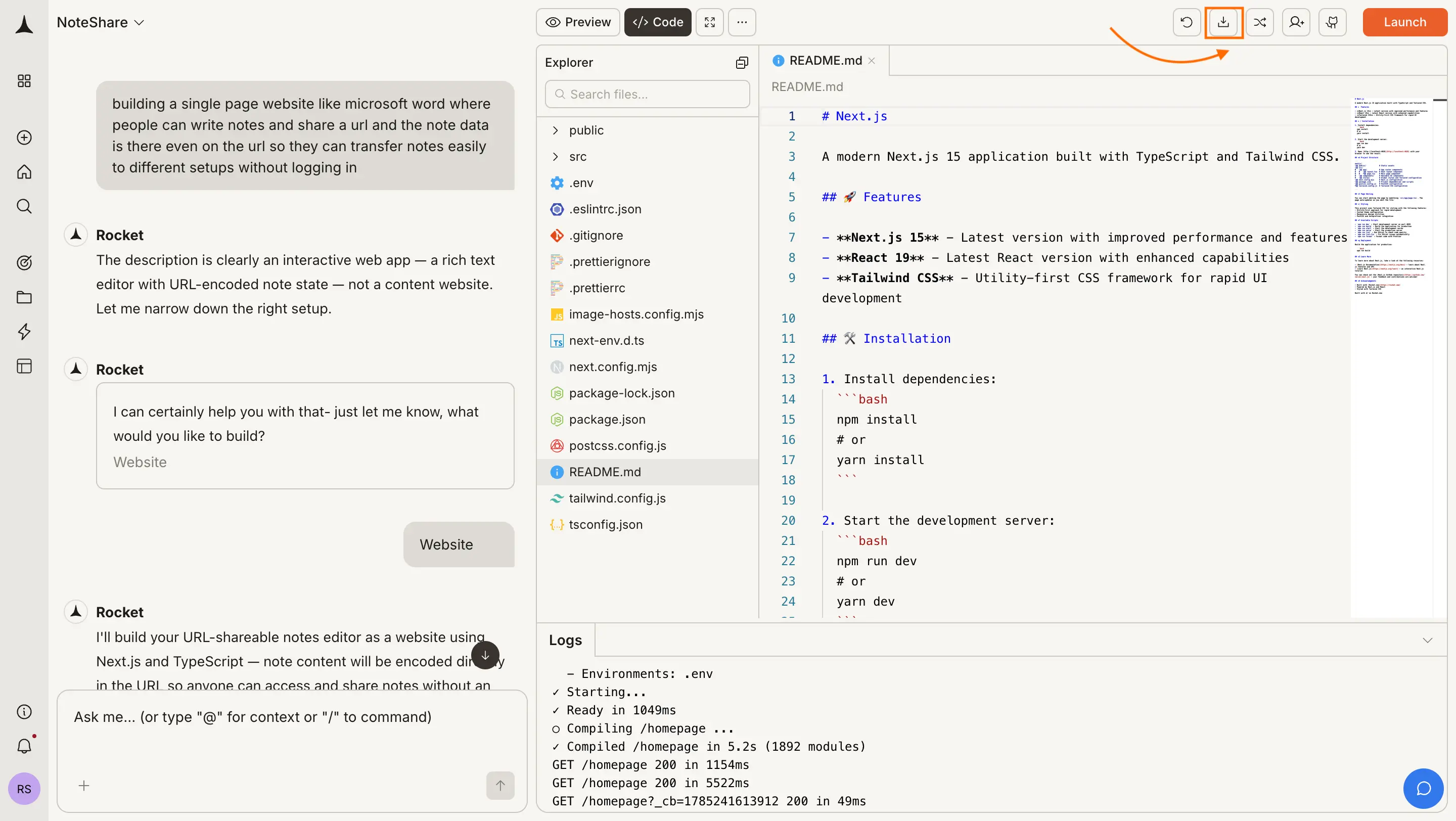Open the NoteShare project dropdown
Viewport: 1456px width, 821px height.
pos(101,23)
